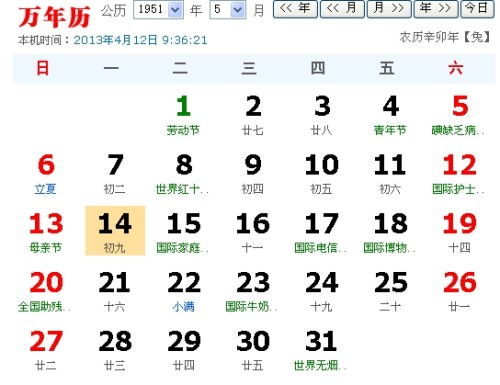Click 农历辛卯年【兔】 lunar year label
Screen dimensions: 500x385
click(445, 37)
